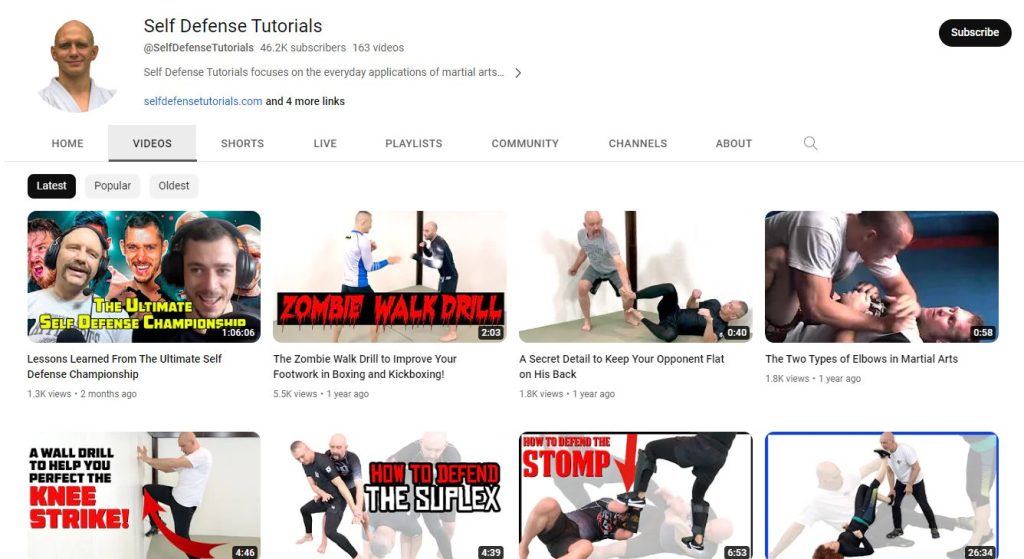This screenshot has height=559, width=1024.
Task: Sort videos by Popular
Action: (x=112, y=186)
